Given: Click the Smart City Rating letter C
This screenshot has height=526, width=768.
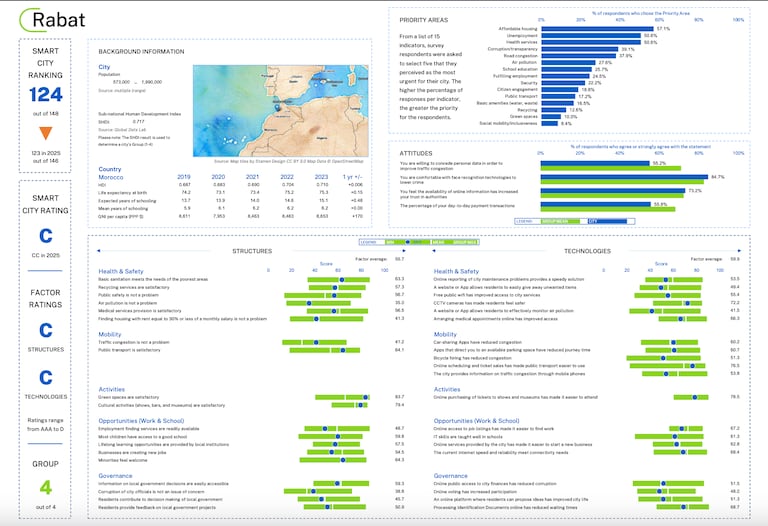Looking at the screenshot, I should 45,236.
